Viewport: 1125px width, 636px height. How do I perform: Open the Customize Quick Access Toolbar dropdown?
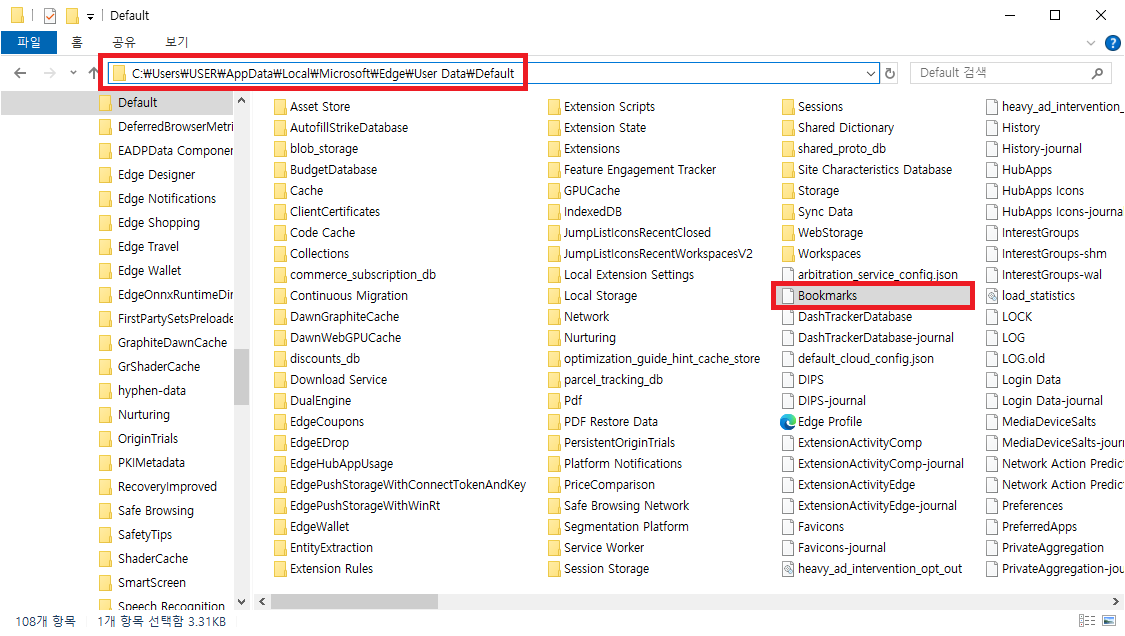[90, 16]
